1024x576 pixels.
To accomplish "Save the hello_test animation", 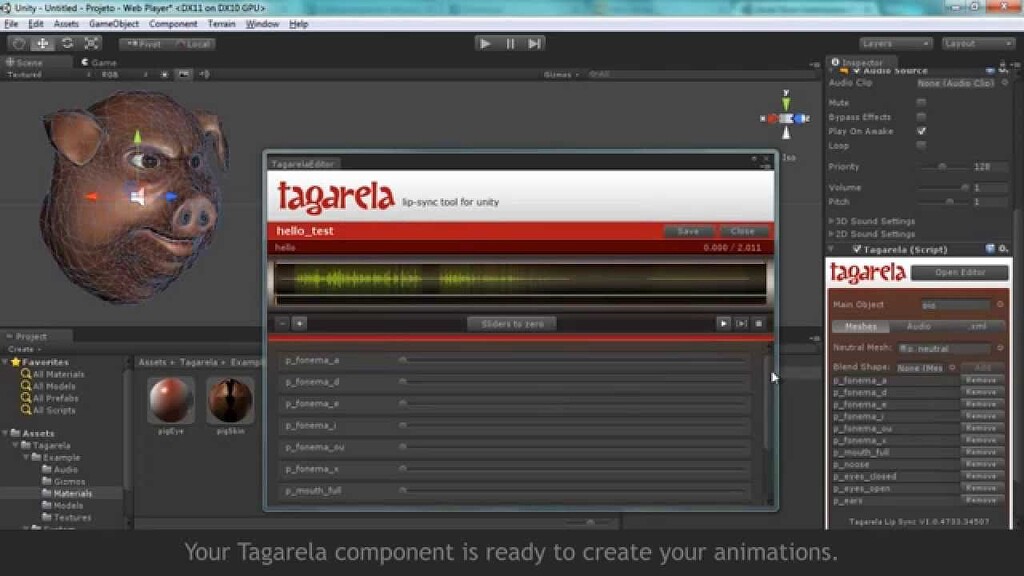I will [687, 230].
